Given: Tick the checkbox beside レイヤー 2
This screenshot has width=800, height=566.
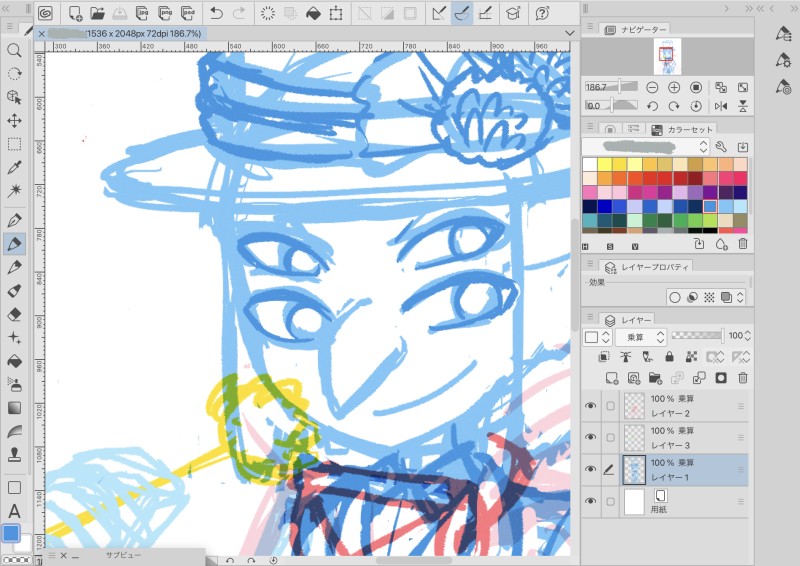Looking at the screenshot, I should coord(610,406).
